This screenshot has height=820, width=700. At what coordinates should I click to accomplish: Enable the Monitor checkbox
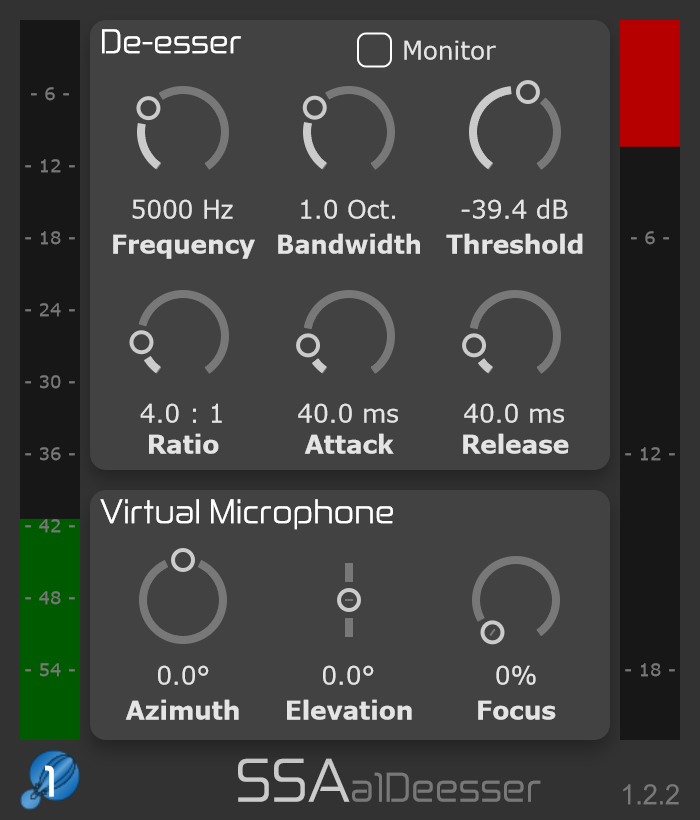pos(374,50)
